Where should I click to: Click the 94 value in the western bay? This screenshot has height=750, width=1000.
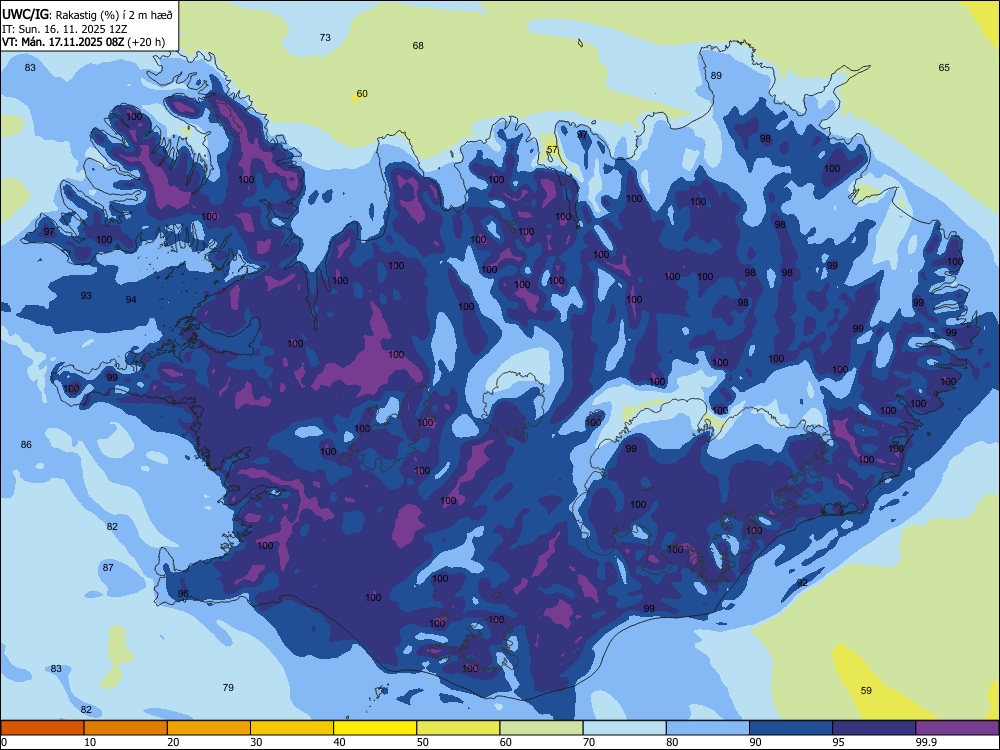coord(131,300)
